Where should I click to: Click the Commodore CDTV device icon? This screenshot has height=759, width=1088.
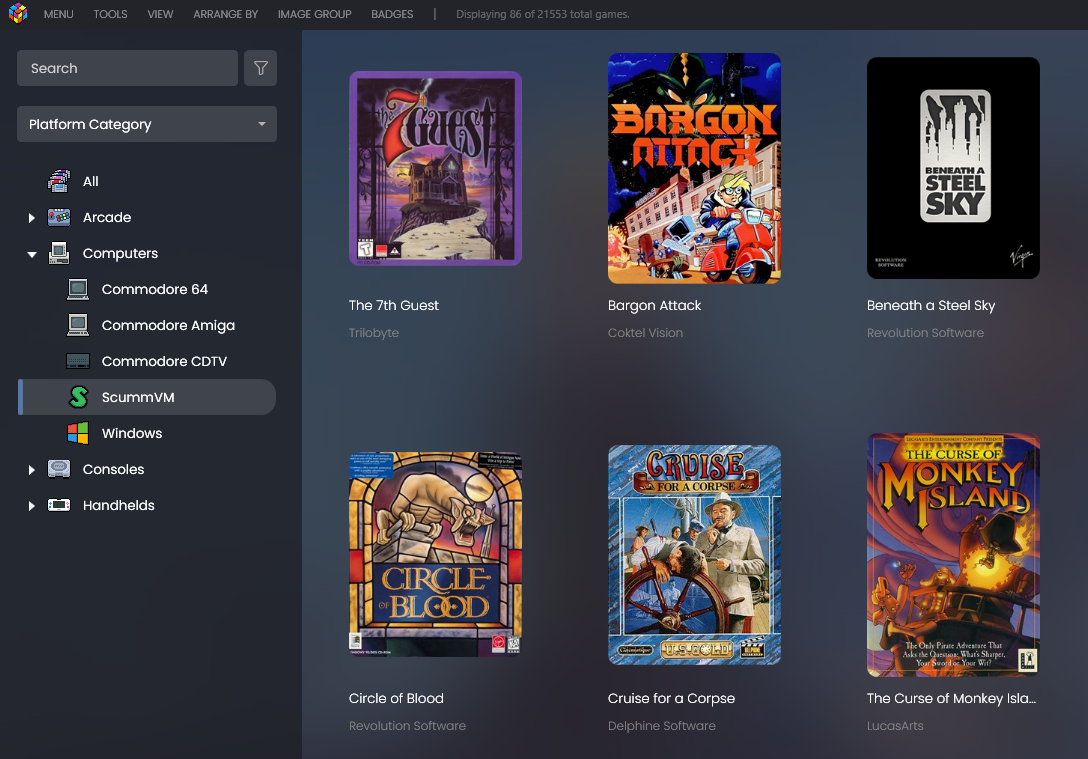78,361
